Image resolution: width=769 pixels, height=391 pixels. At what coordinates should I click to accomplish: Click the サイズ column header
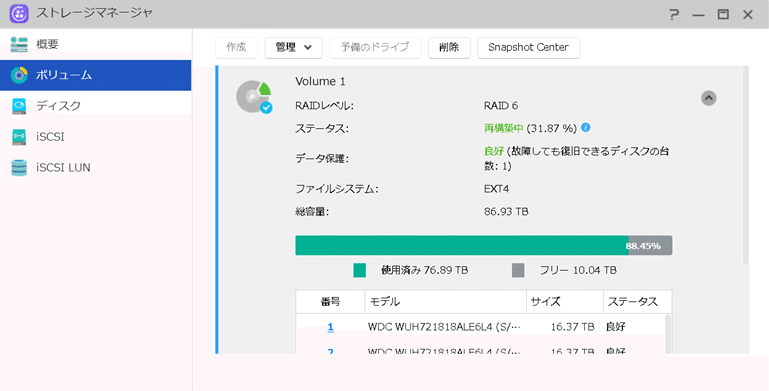pyautogui.click(x=565, y=302)
